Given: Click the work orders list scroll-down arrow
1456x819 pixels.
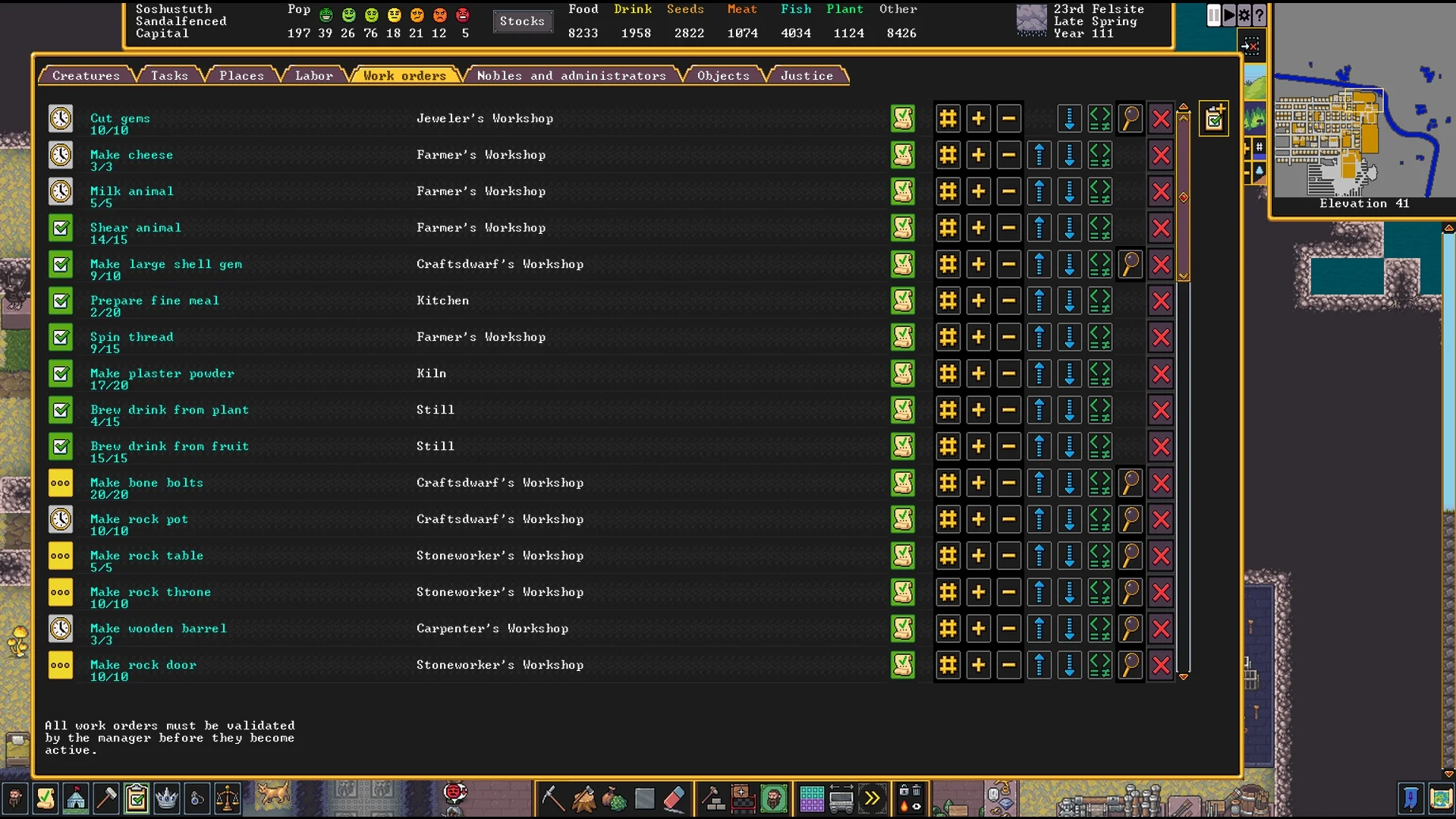Looking at the screenshot, I should 1184,676.
